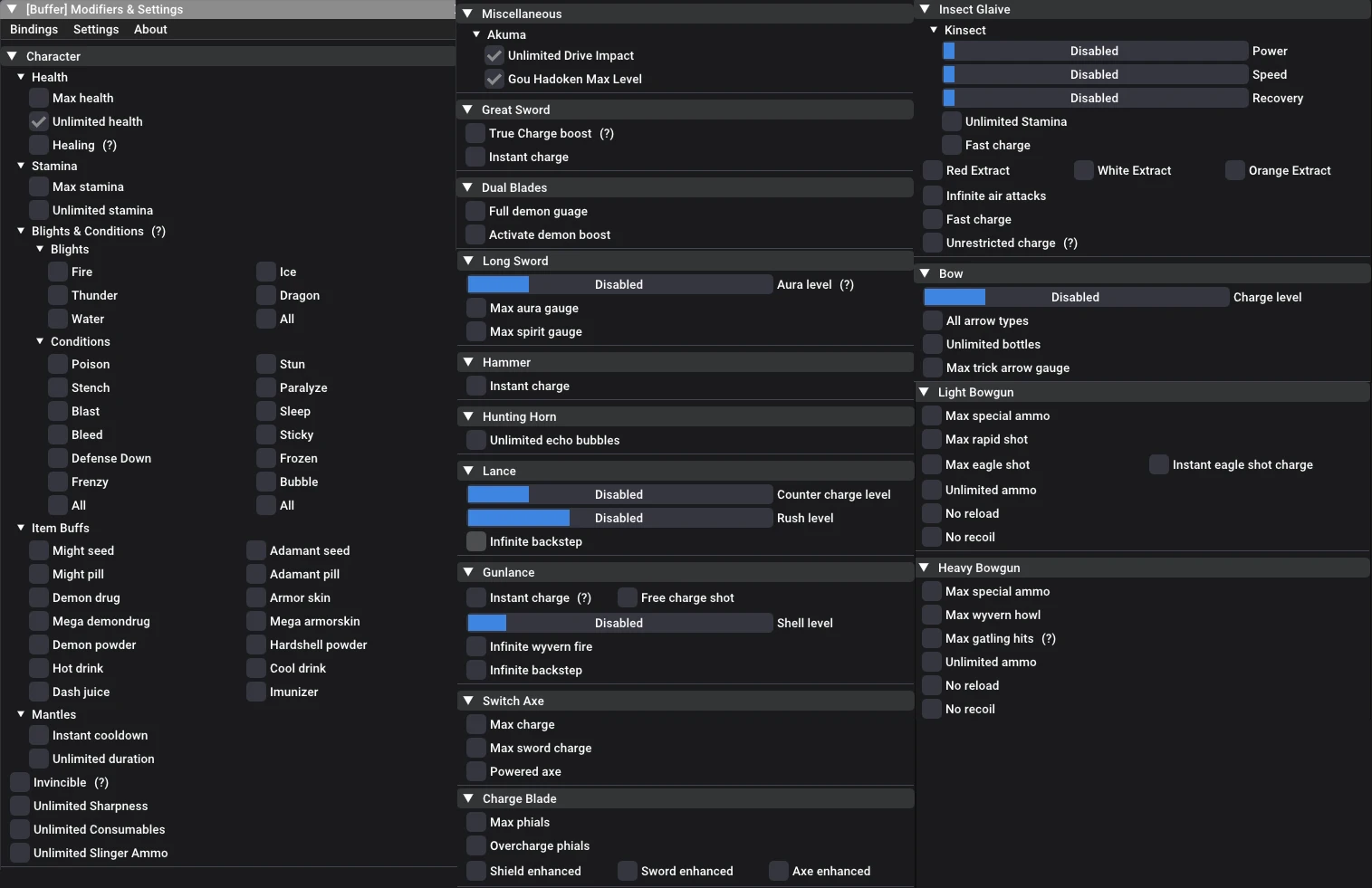
Task: Click the Blights & Conditions (?) marker
Action: [158, 231]
